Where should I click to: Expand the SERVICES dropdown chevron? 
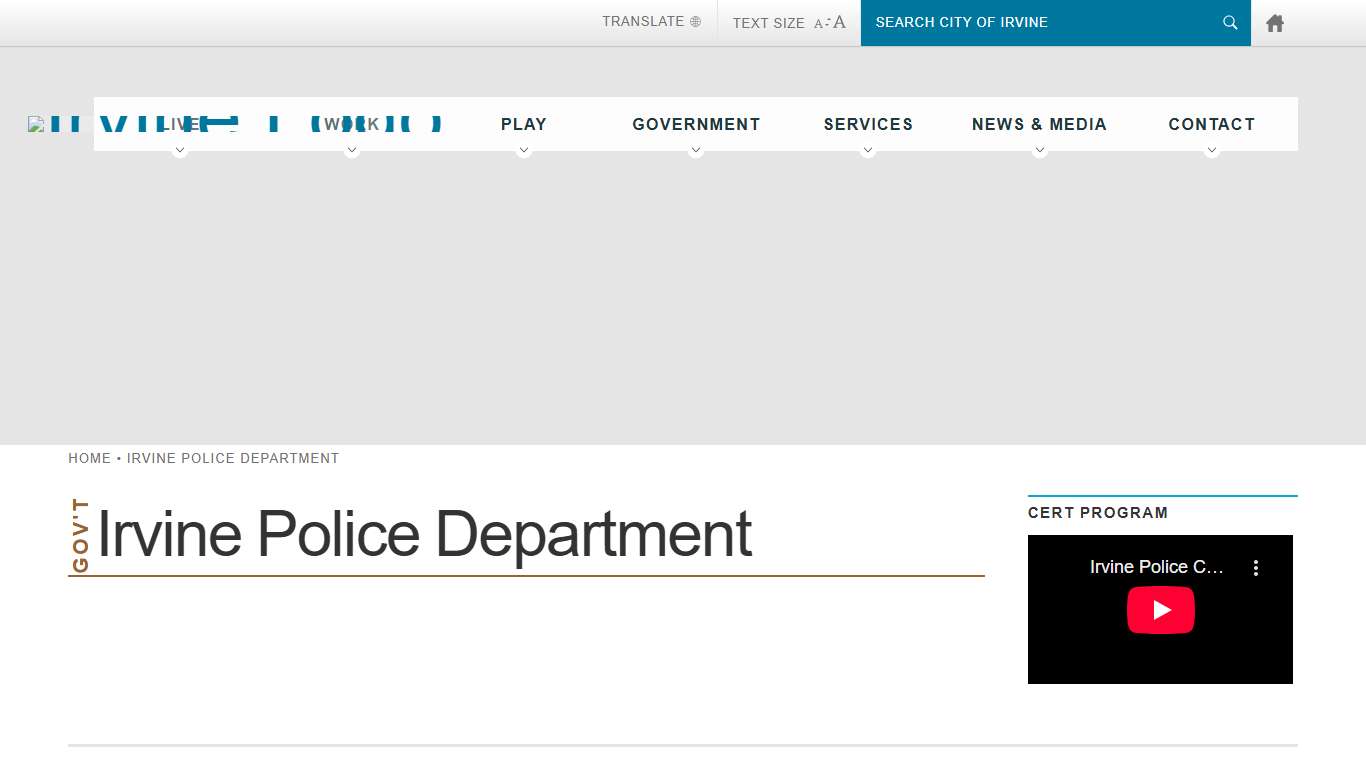(868, 149)
